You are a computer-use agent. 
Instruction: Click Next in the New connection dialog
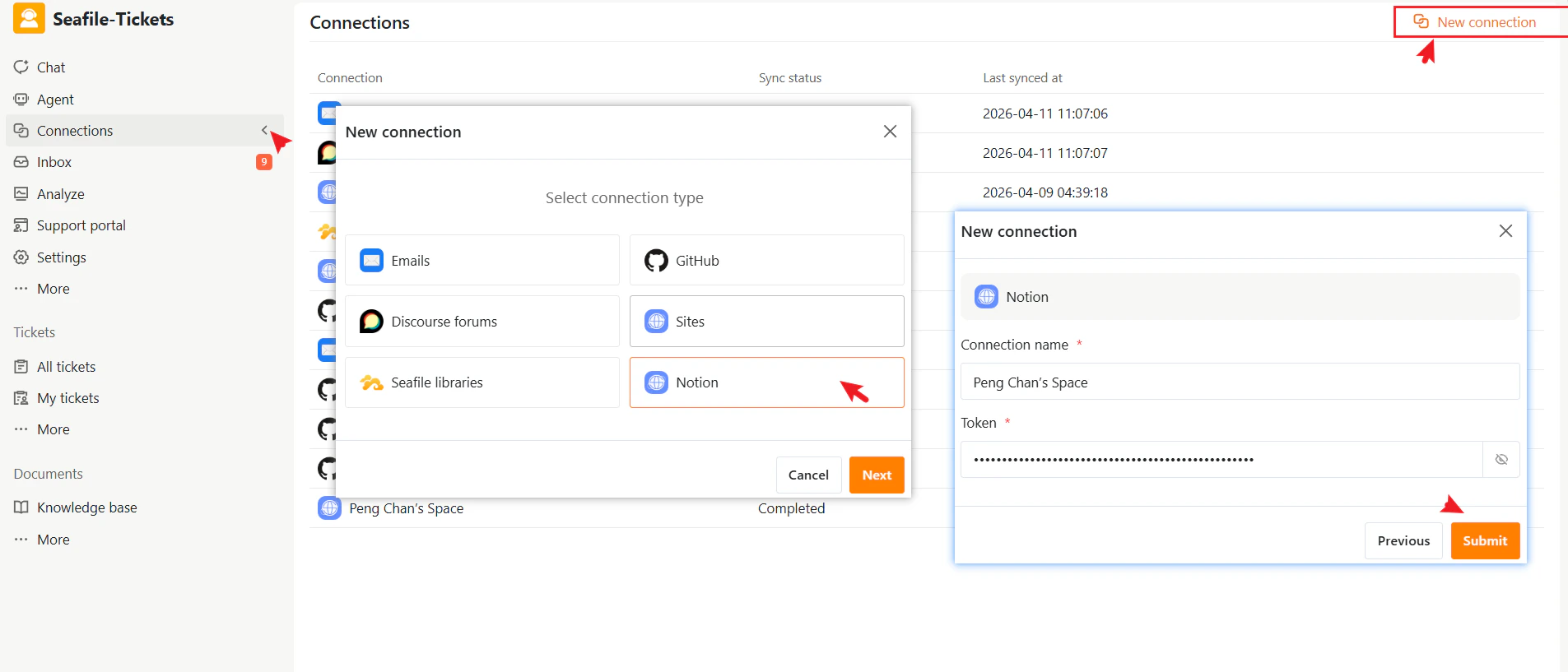[877, 475]
